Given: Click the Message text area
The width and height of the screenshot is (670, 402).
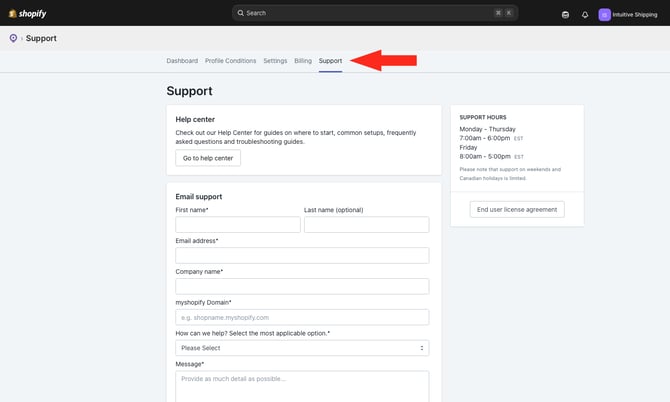Looking at the screenshot, I should [302, 387].
